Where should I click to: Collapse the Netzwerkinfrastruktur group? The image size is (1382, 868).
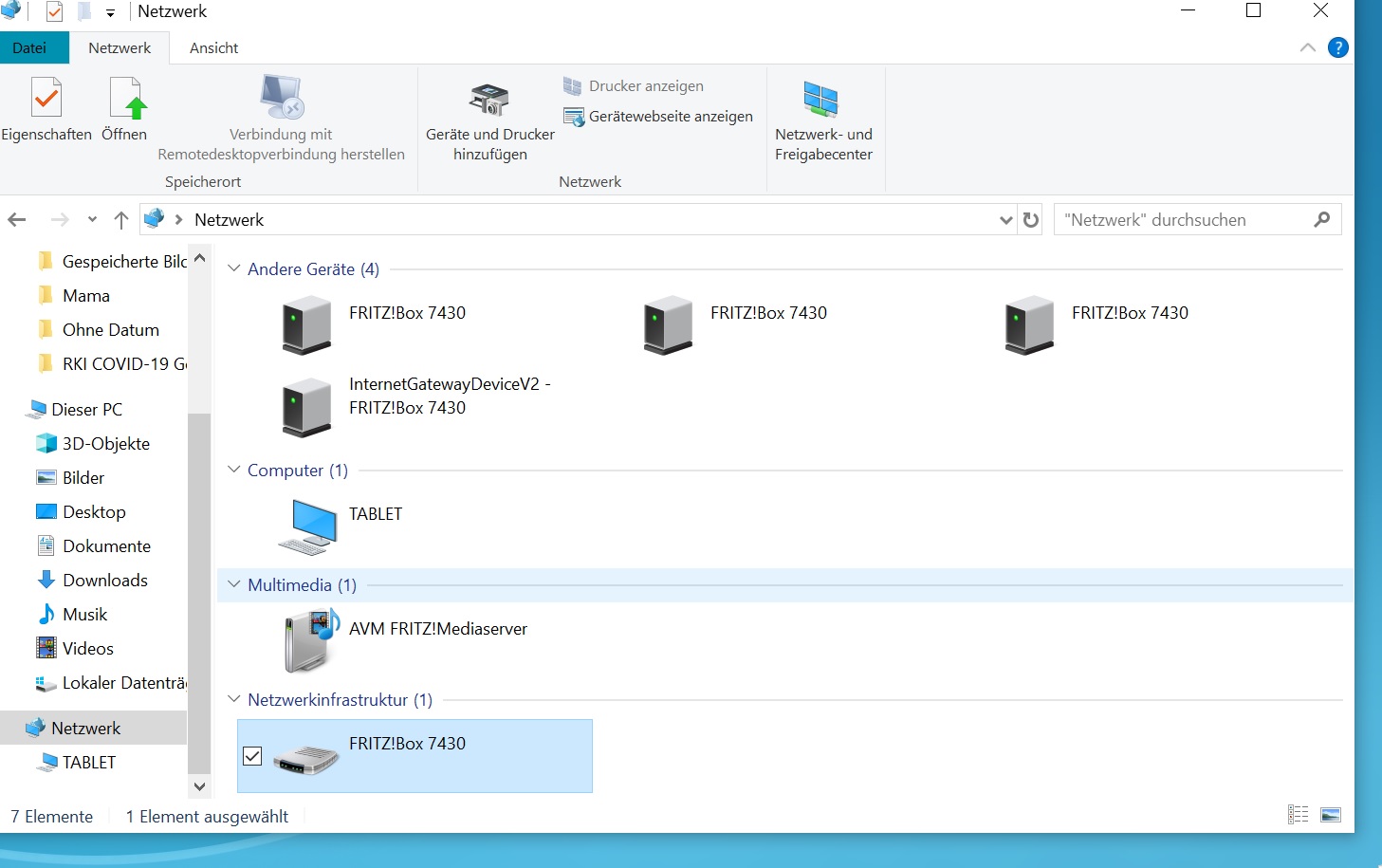pyautogui.click(x=234, y=699)
